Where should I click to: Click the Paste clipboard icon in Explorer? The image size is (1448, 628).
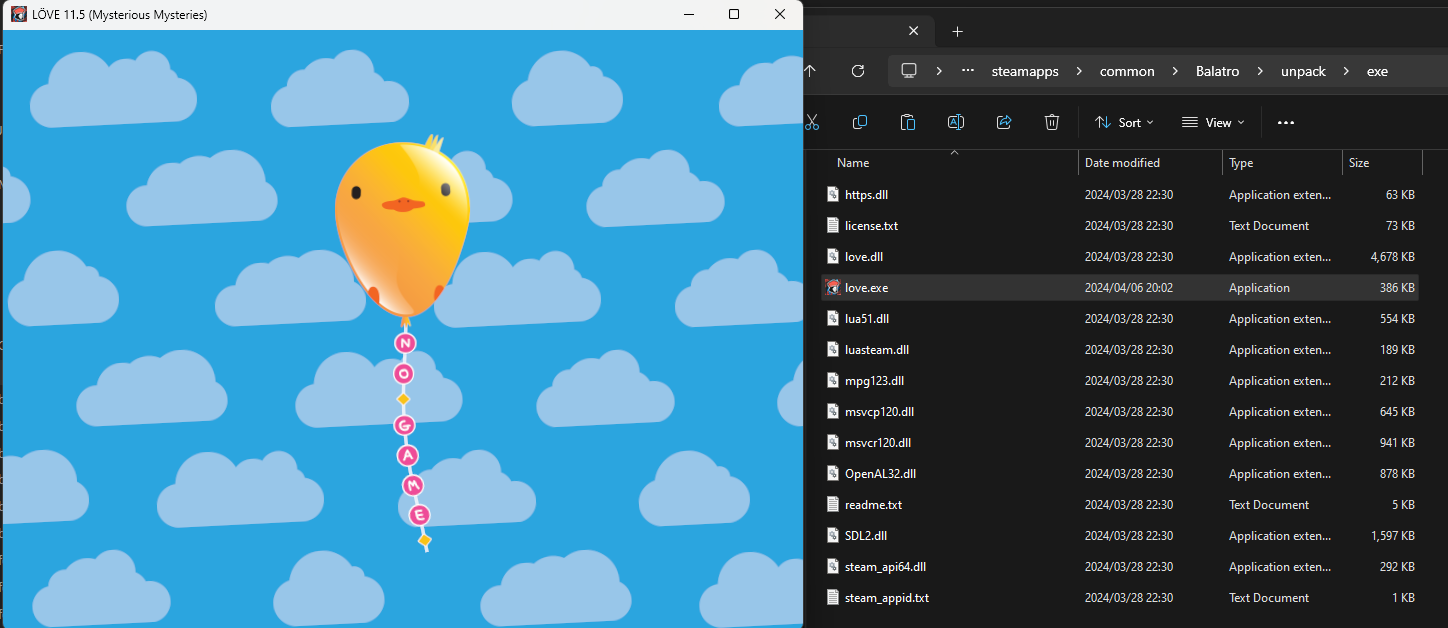908,122
